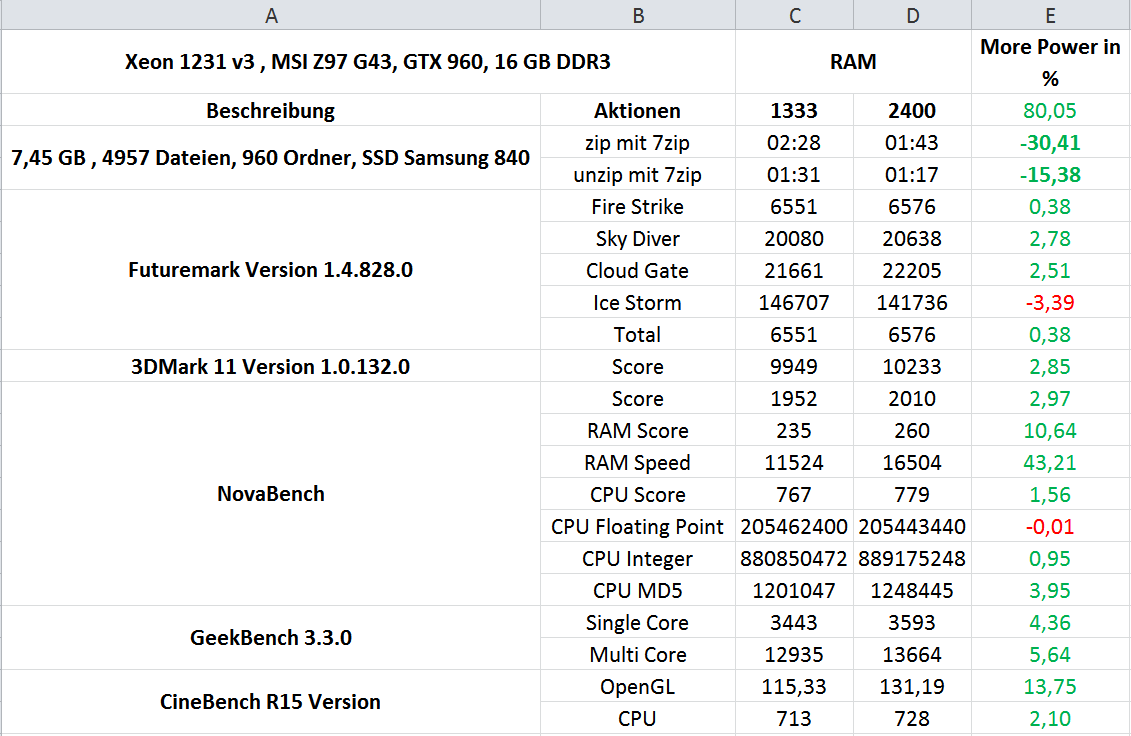Select the Fire Strike cell
The height and width of the screenshot is (736, 1131).
(638, 206)
